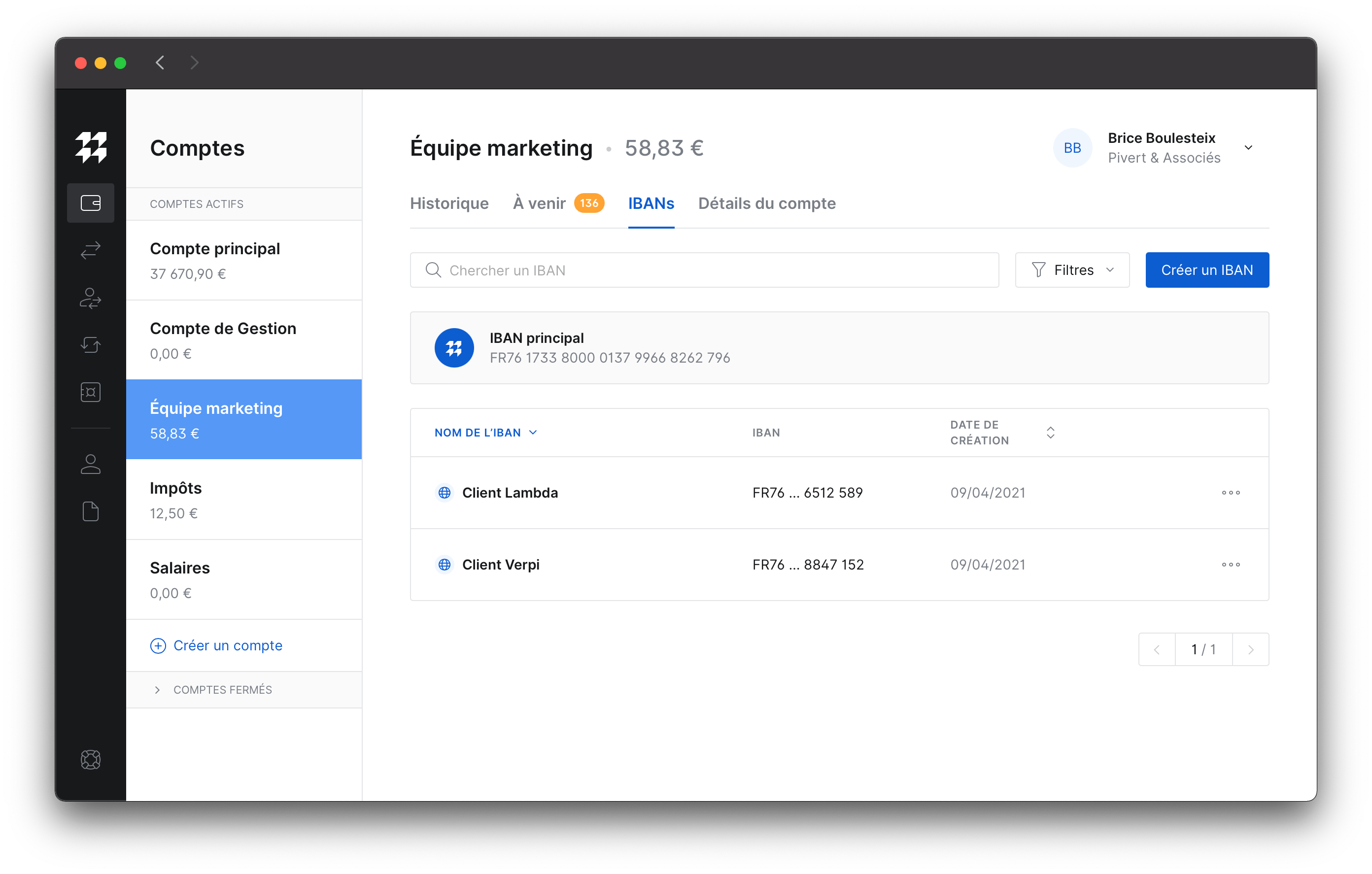Go back with the left arrow in title bar
Viewport: 1372px width, 874px height.
pos(160,62)
